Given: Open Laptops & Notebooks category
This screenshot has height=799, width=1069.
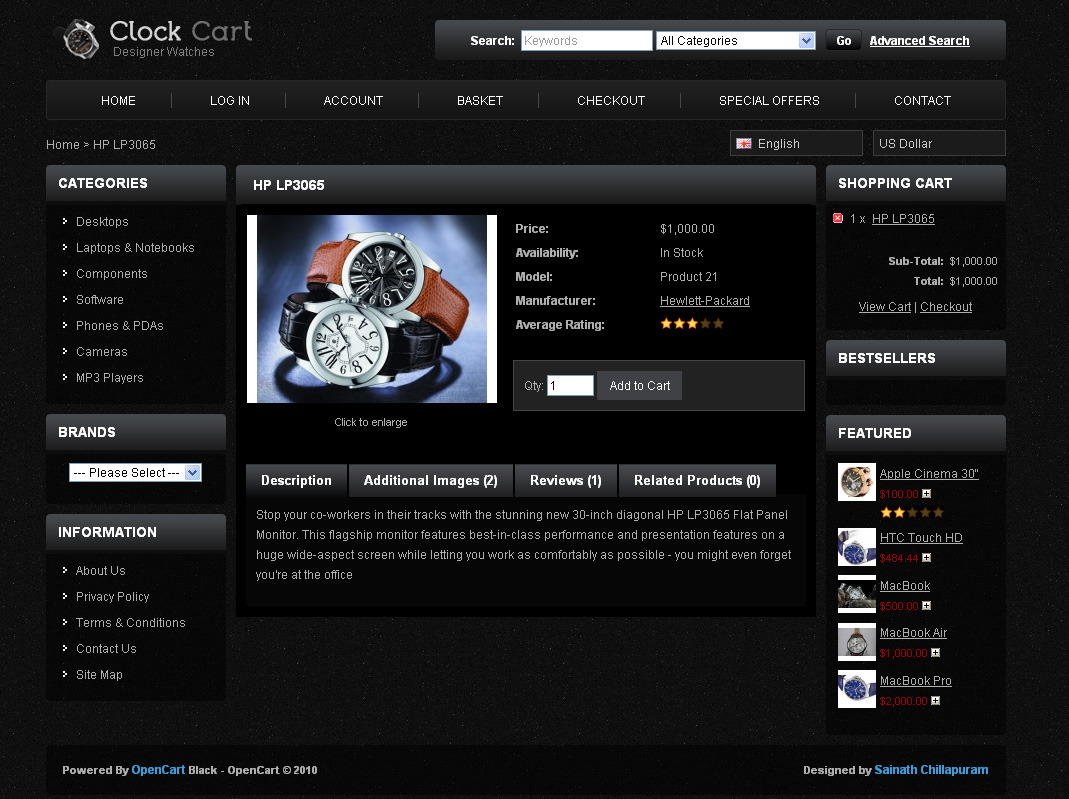Looking at the screenshot, I should point(135,247).
